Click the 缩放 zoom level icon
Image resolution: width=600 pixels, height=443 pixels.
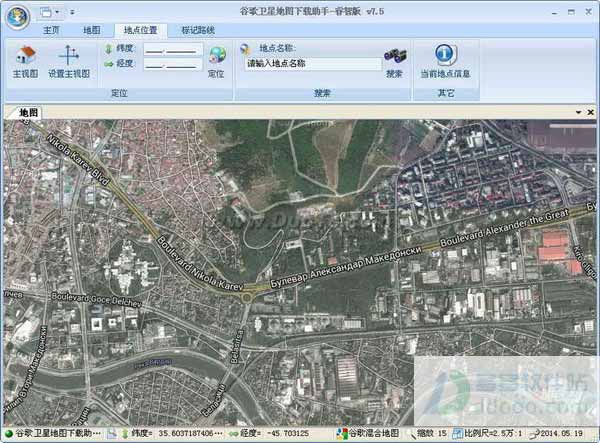click(412, 434)
